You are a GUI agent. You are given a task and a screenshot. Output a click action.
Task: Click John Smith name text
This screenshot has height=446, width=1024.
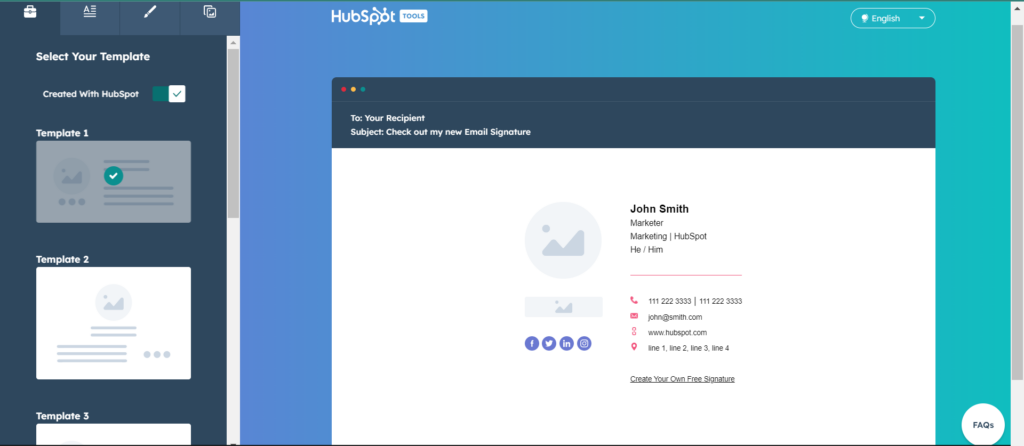tap(660, 209)
